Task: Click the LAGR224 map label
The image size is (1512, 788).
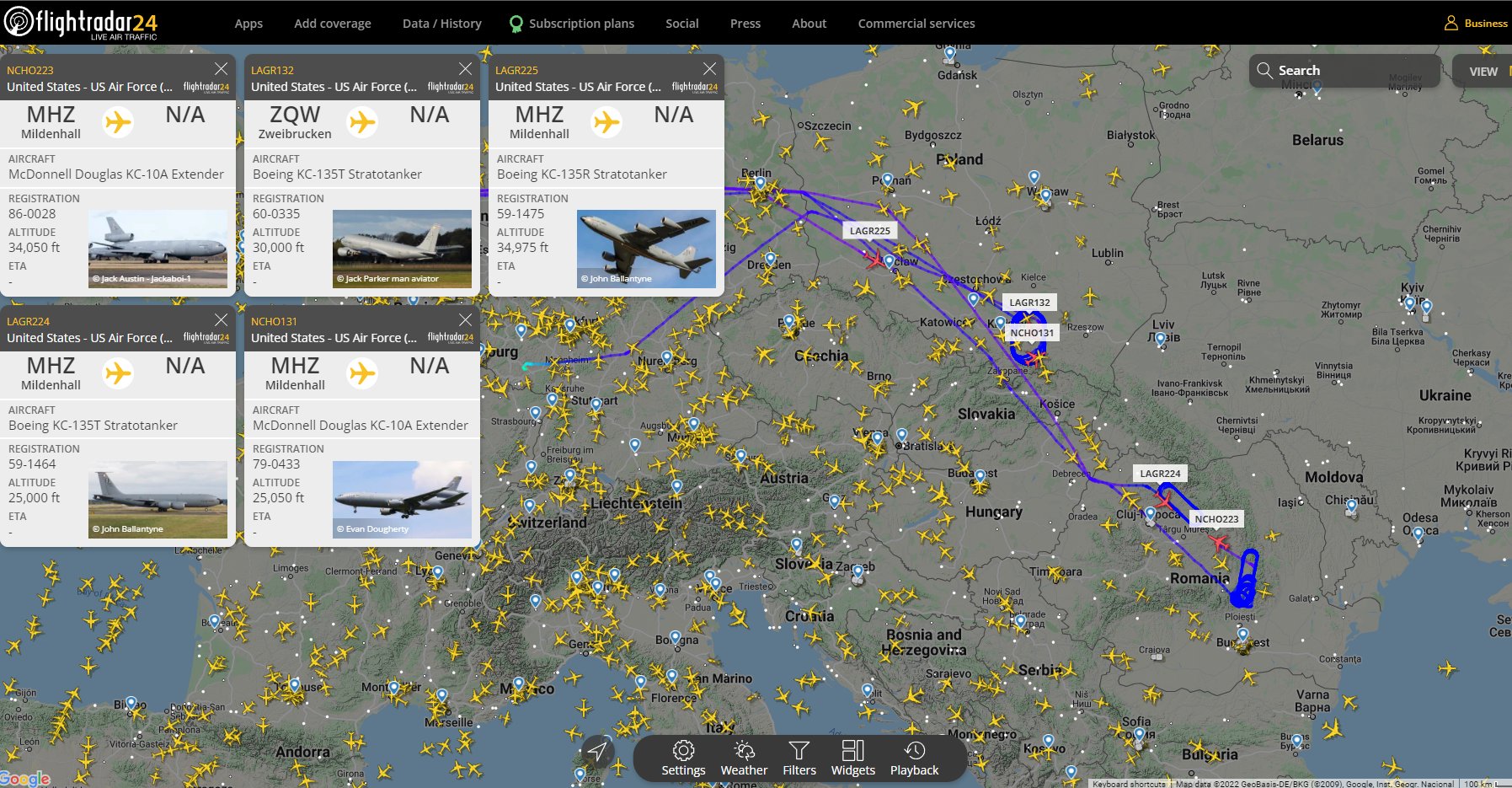Action: point(1160,474)
